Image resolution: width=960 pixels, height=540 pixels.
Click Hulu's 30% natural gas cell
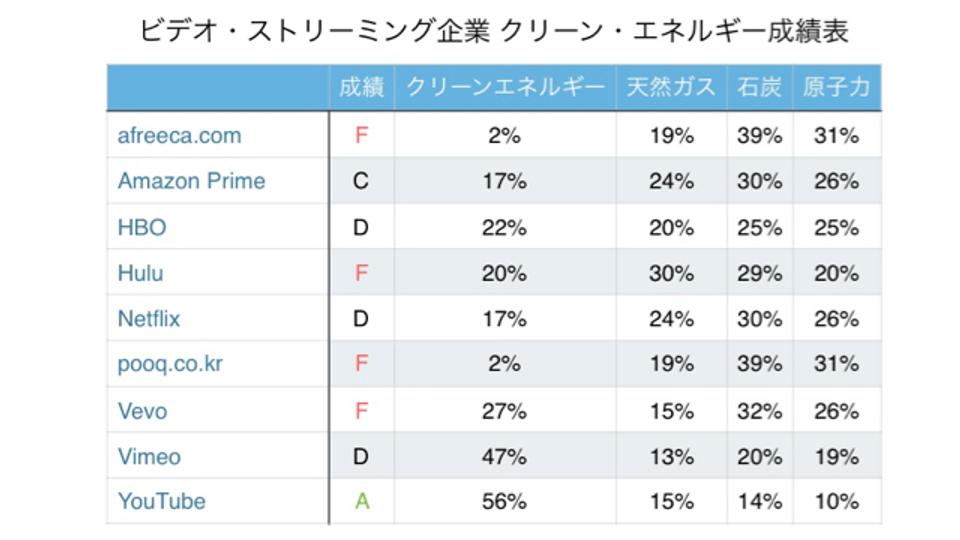click(x=672, y=273)
